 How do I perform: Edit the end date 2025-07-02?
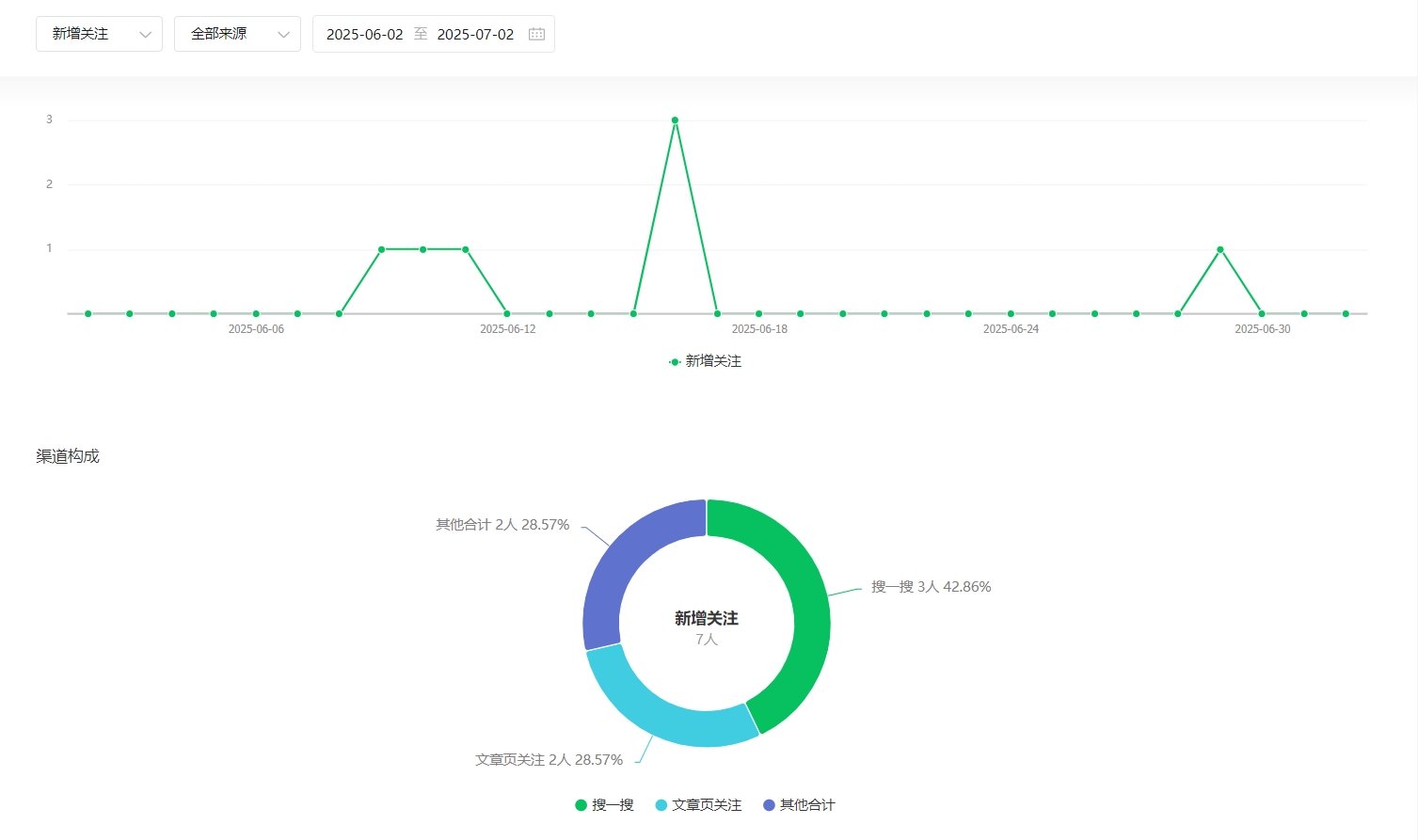(475, 34)
